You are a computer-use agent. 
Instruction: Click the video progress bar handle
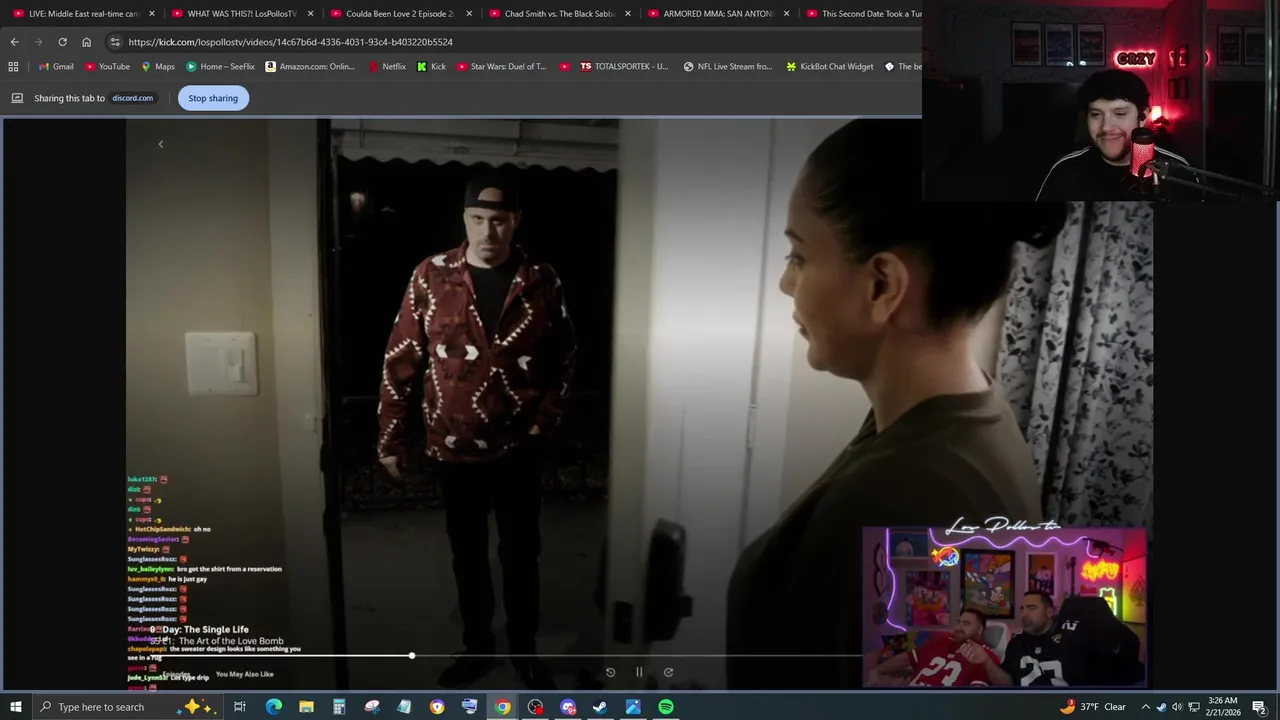[412, 656]
